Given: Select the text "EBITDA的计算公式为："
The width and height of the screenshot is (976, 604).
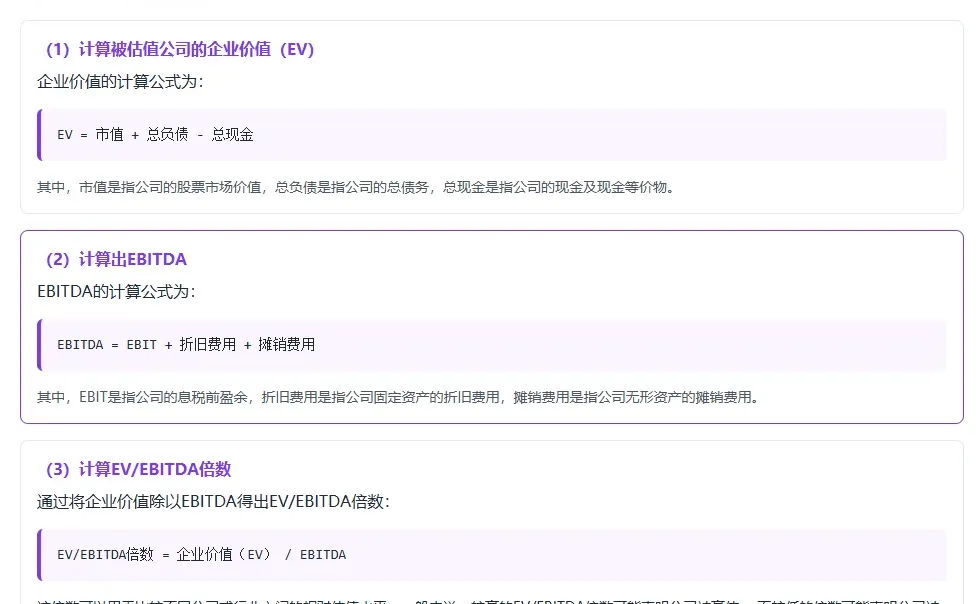Looking at the screenshot, I should 117,292.
